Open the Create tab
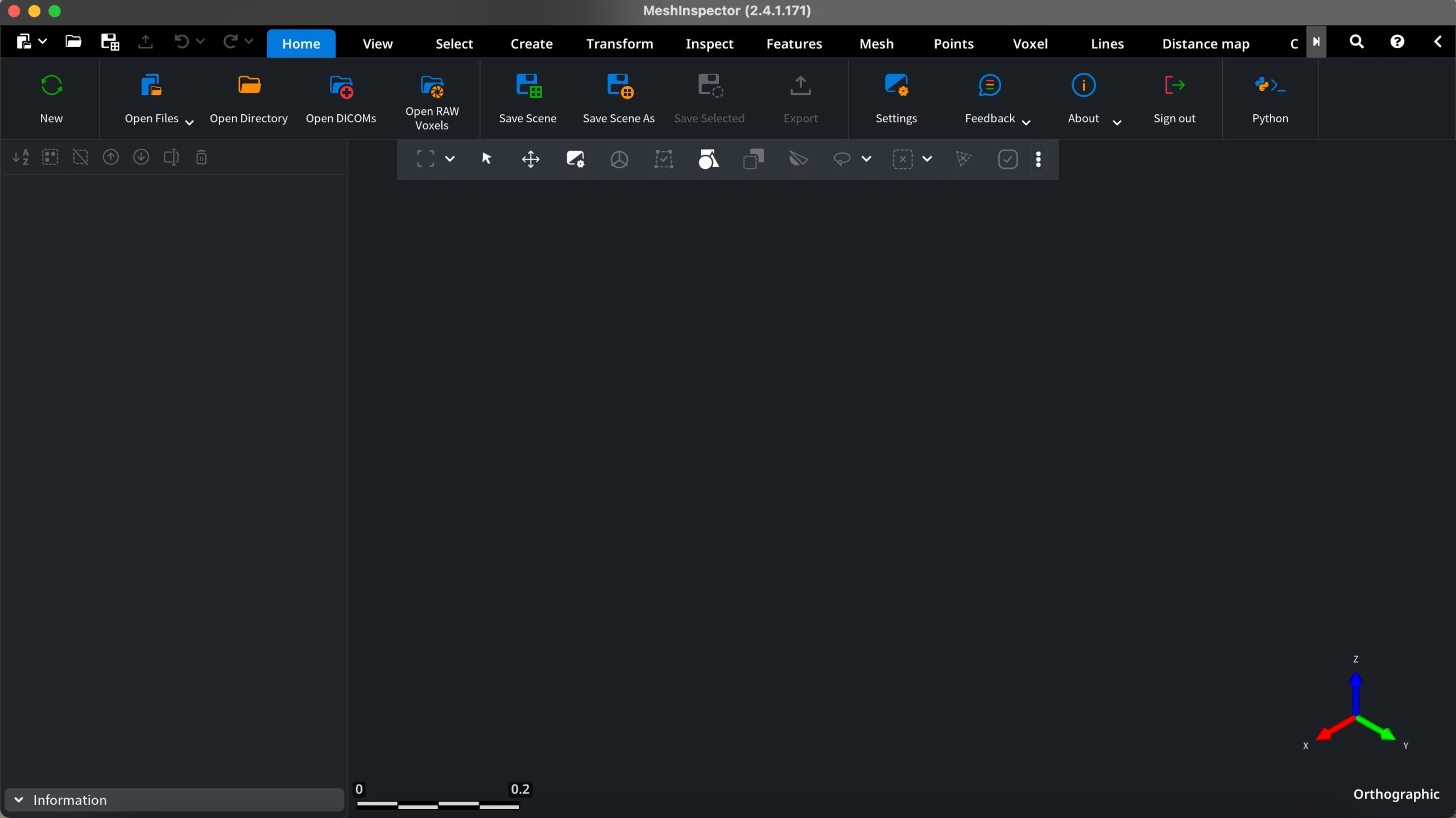The width and height of the screenshot is (1456, 818). click(531, 44)
